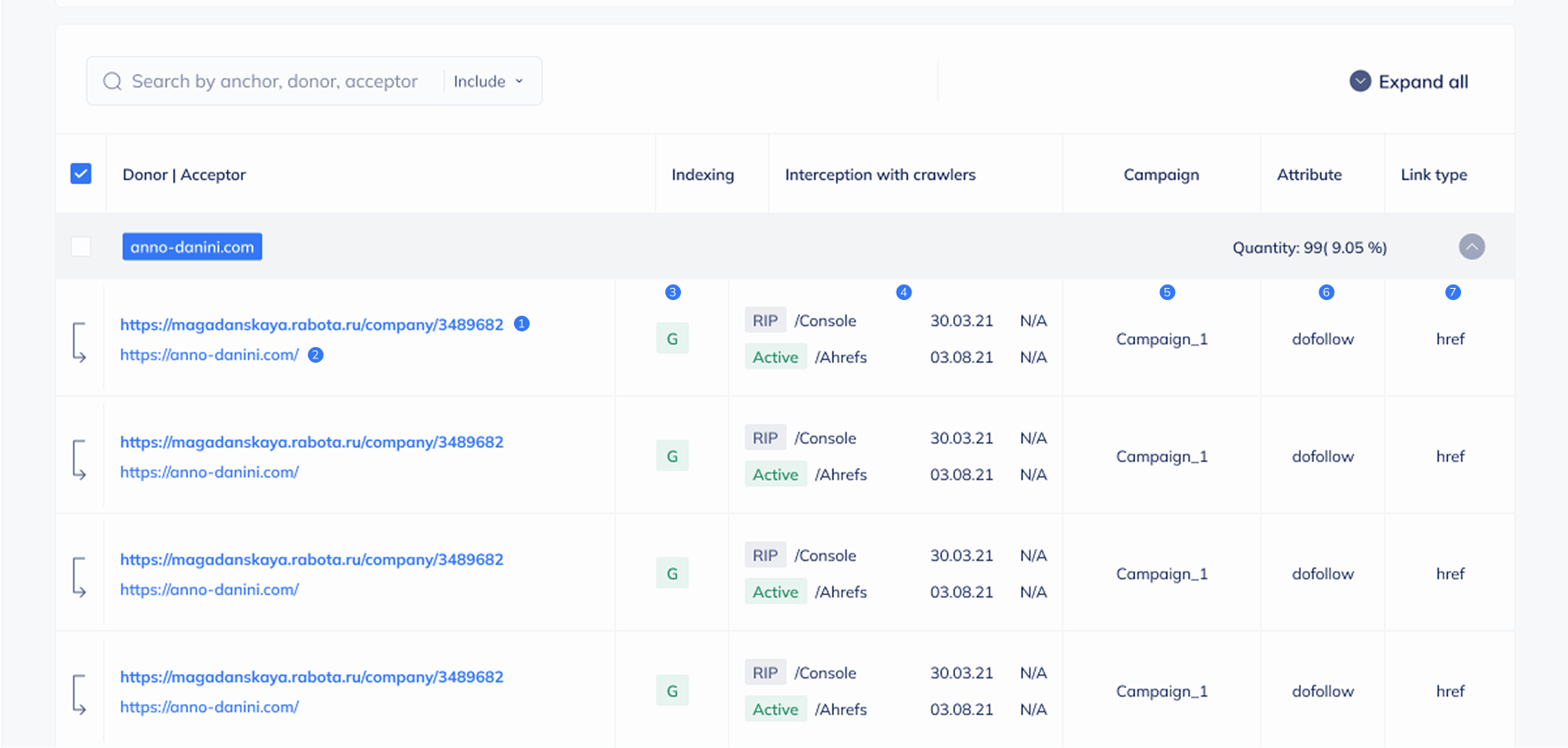Click href in the fourth row
This screenshot has height=748, width=1568.
coord(1451,691)
